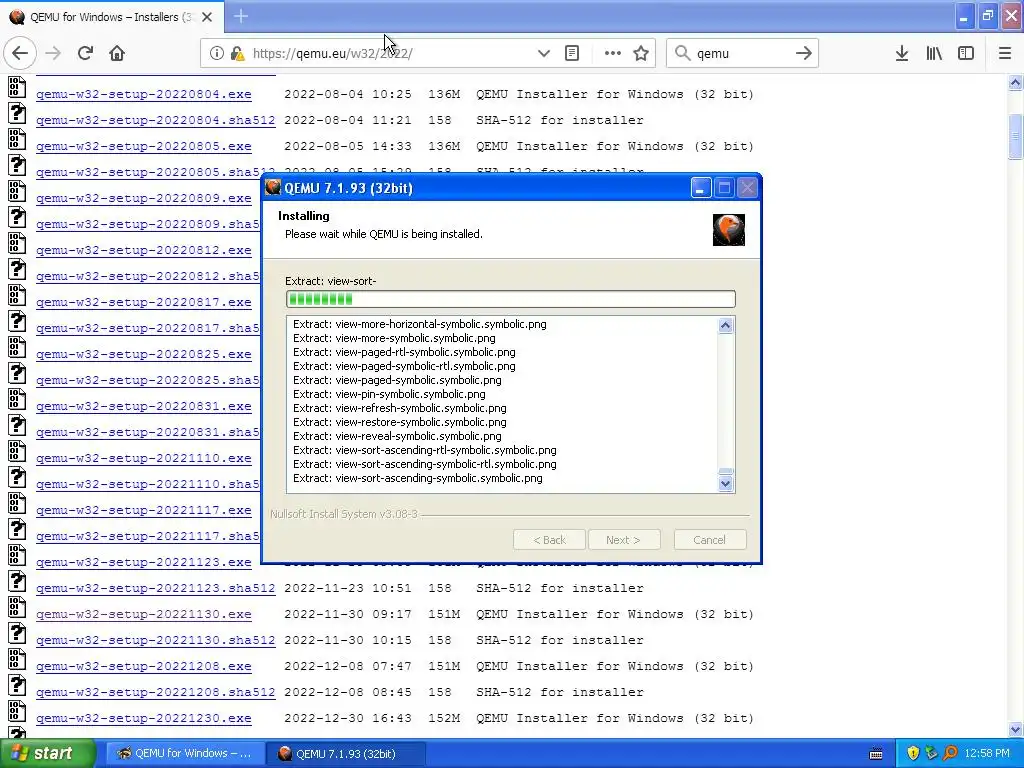This screenshot has height=768, width=1024.
Task: Open qemu-w32-setup-20221130.sha512 link
Action: pyautogui.click(x=155, y=640)
